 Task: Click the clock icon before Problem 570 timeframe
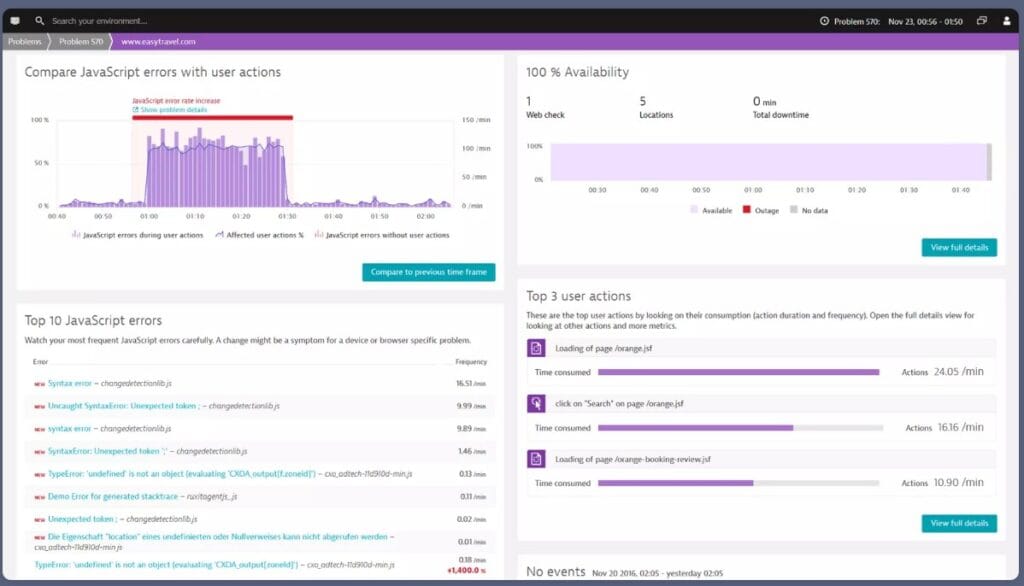(826, 19)
